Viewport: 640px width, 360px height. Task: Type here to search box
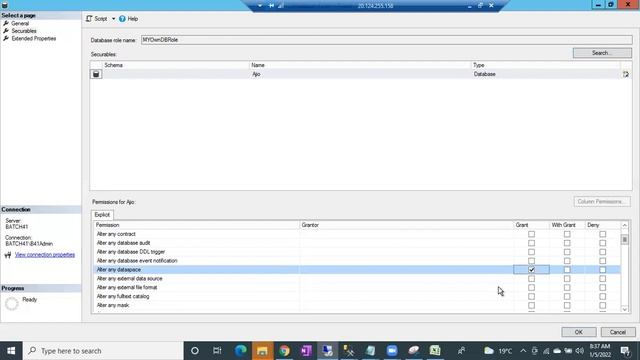click(103, 351)
